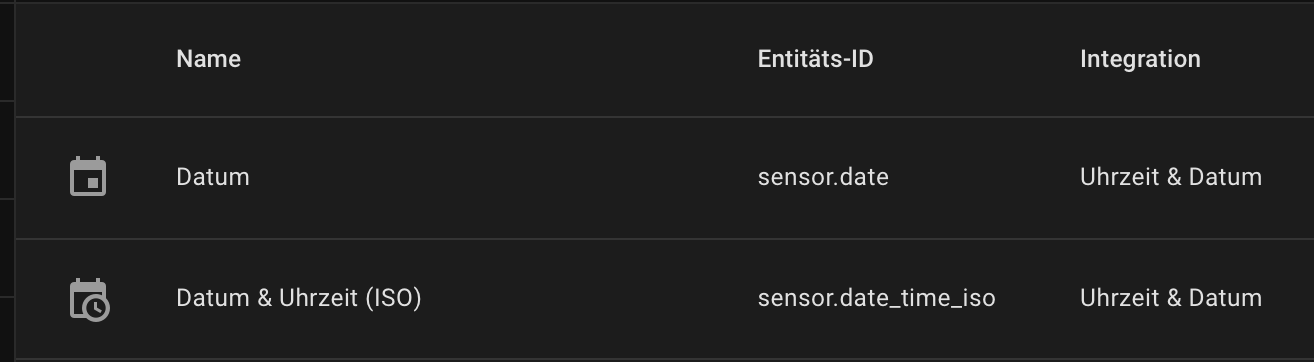Sort entities by the Entitäts-ID header
The image size is (1314, 362).
815,59
